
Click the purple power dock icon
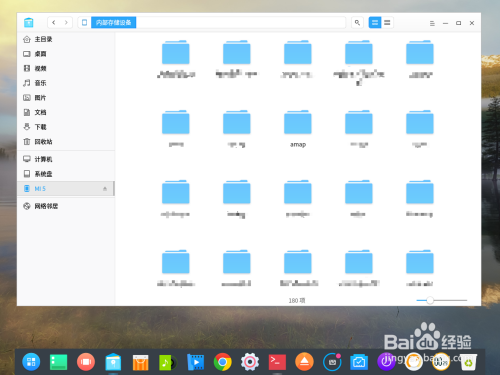pos(386,362)
